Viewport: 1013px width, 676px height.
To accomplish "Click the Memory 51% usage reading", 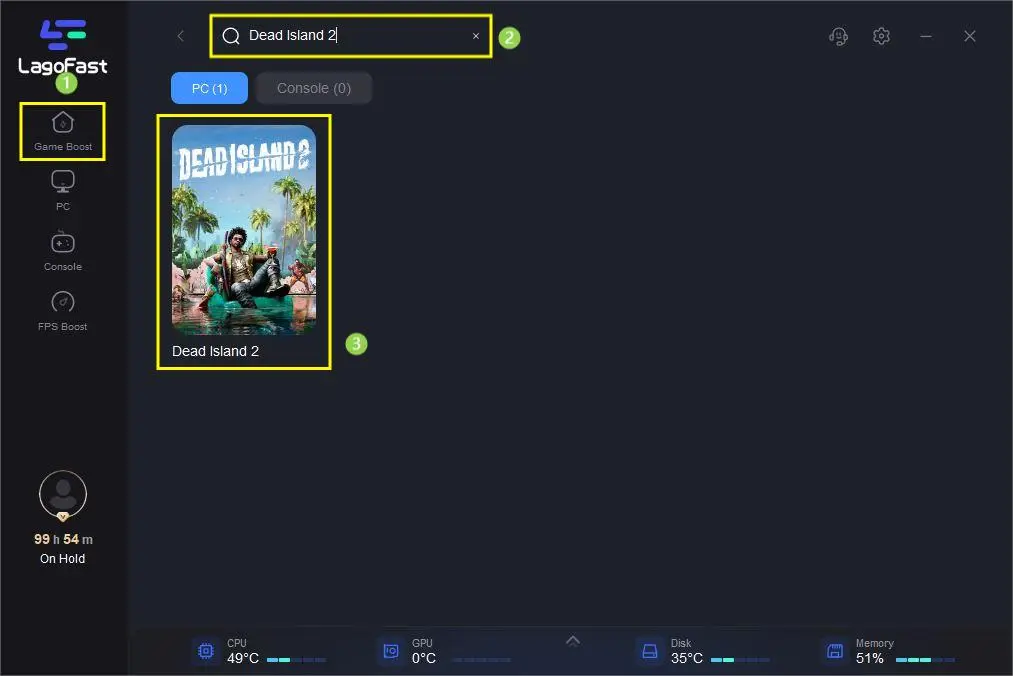I will tap(870, 658).
